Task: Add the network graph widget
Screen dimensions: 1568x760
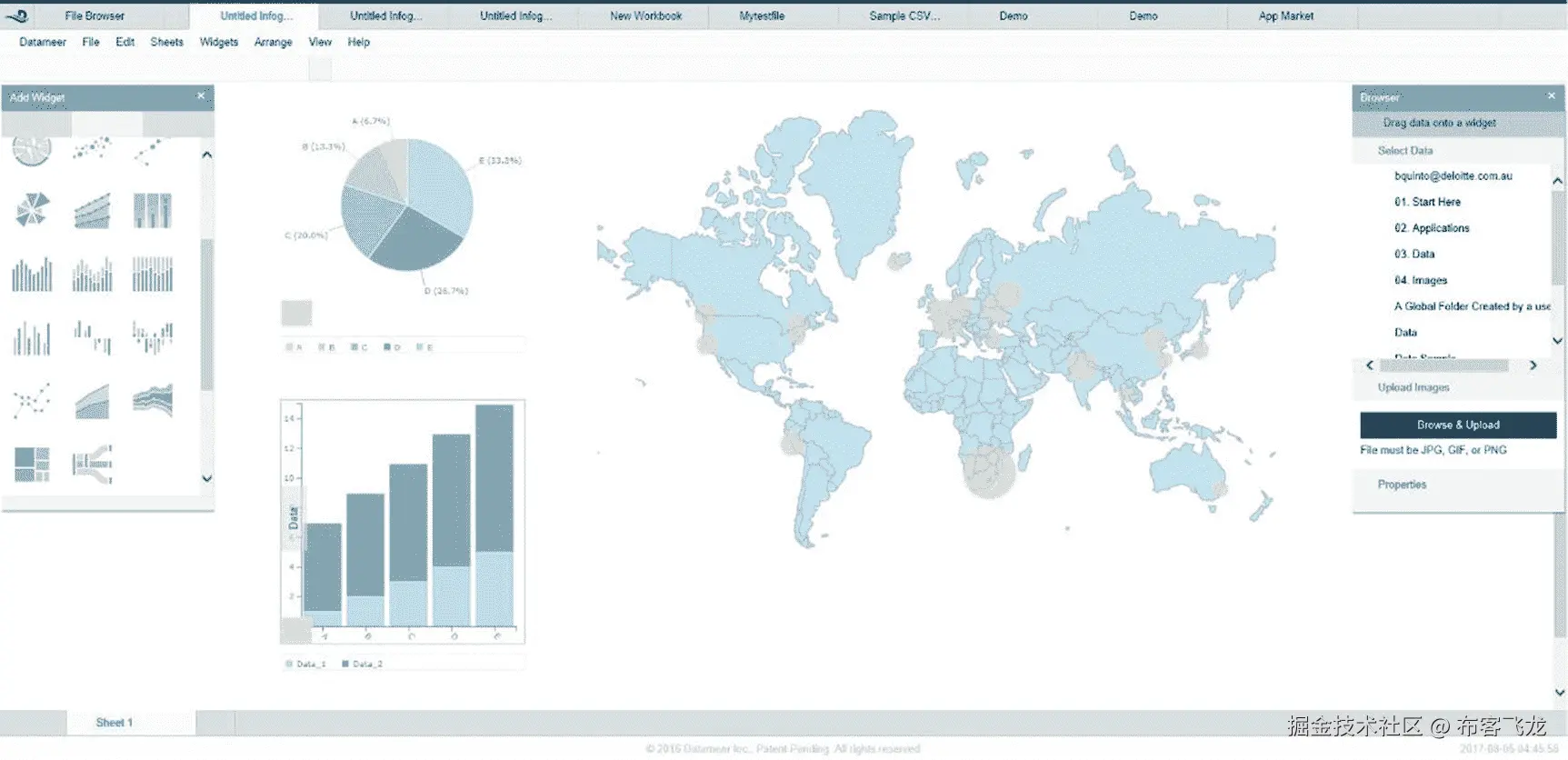Action: (x=32, y=400)
